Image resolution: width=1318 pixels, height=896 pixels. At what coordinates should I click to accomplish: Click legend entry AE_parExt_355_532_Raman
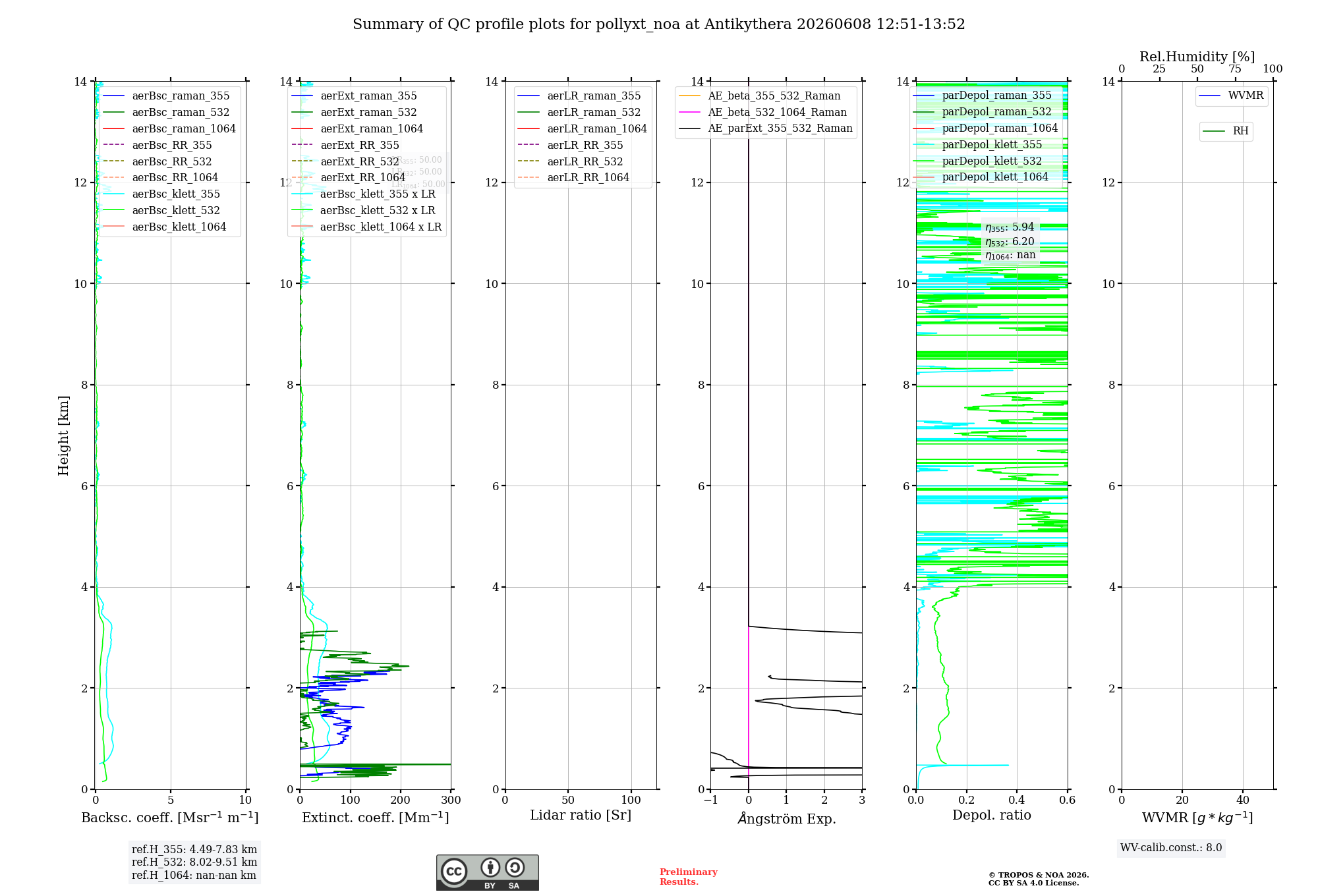(766, 128)
